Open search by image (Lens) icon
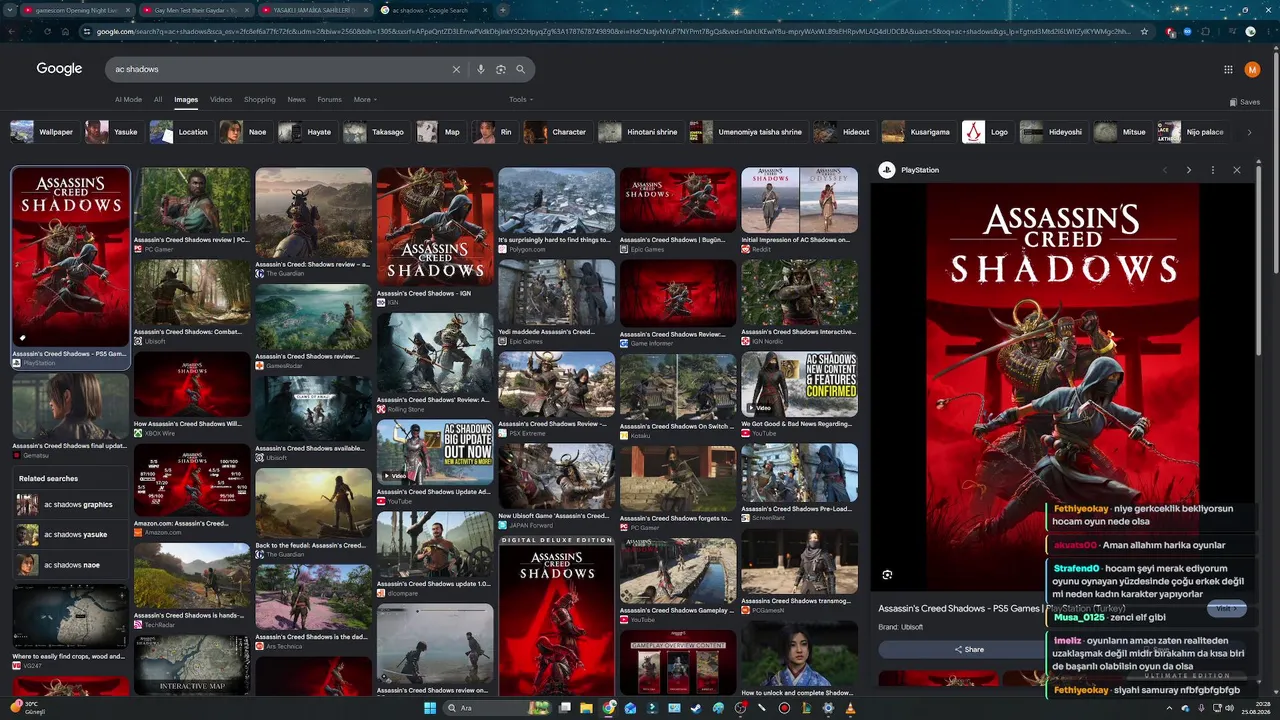 [x=501, y=69]
